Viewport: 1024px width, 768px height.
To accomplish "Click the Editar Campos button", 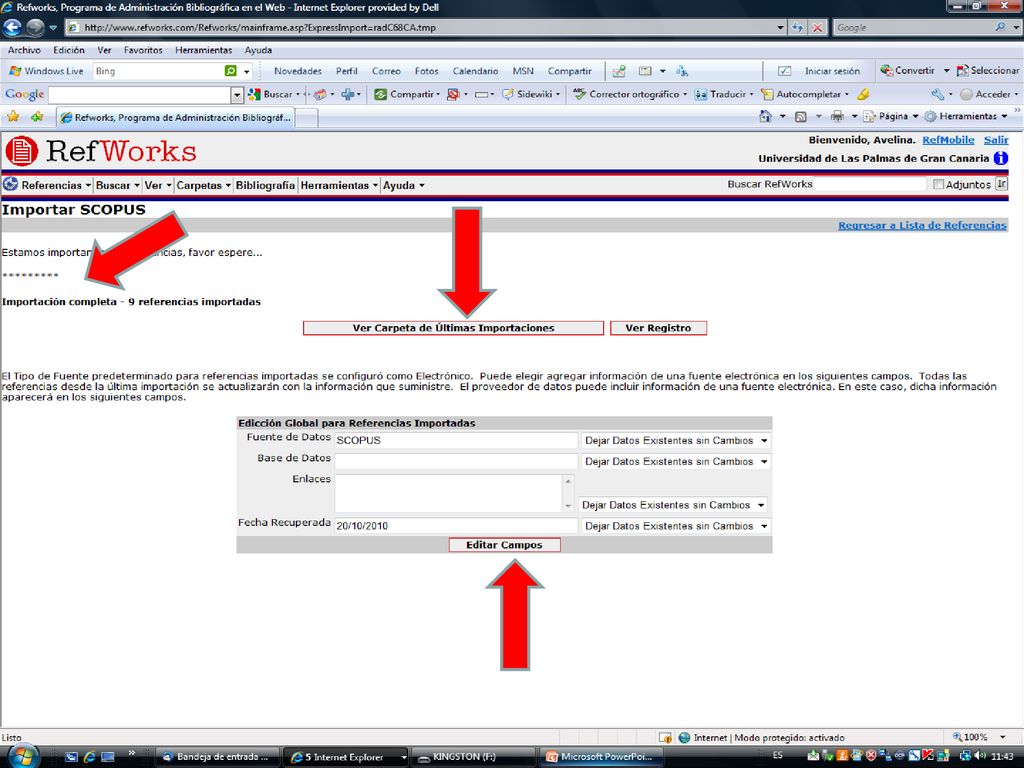I will click(x=504, y=545).
